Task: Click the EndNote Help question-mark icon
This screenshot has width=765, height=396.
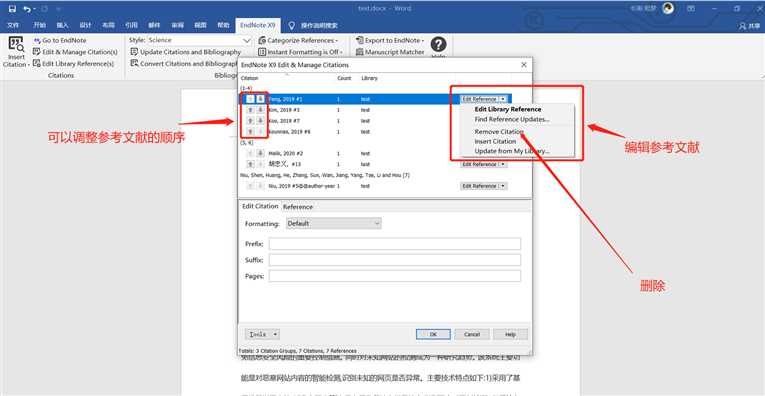Action: coord(438,45)
